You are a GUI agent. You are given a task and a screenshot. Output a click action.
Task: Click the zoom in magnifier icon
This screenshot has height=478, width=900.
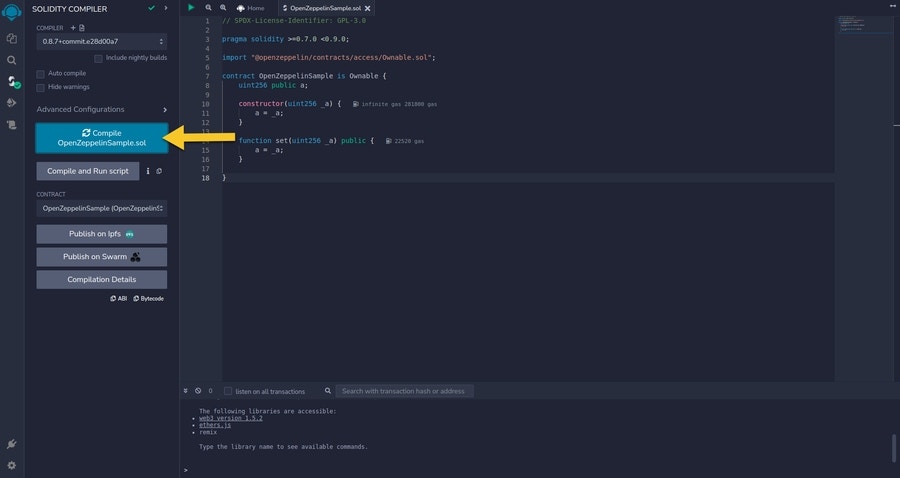tap(223, 7)
